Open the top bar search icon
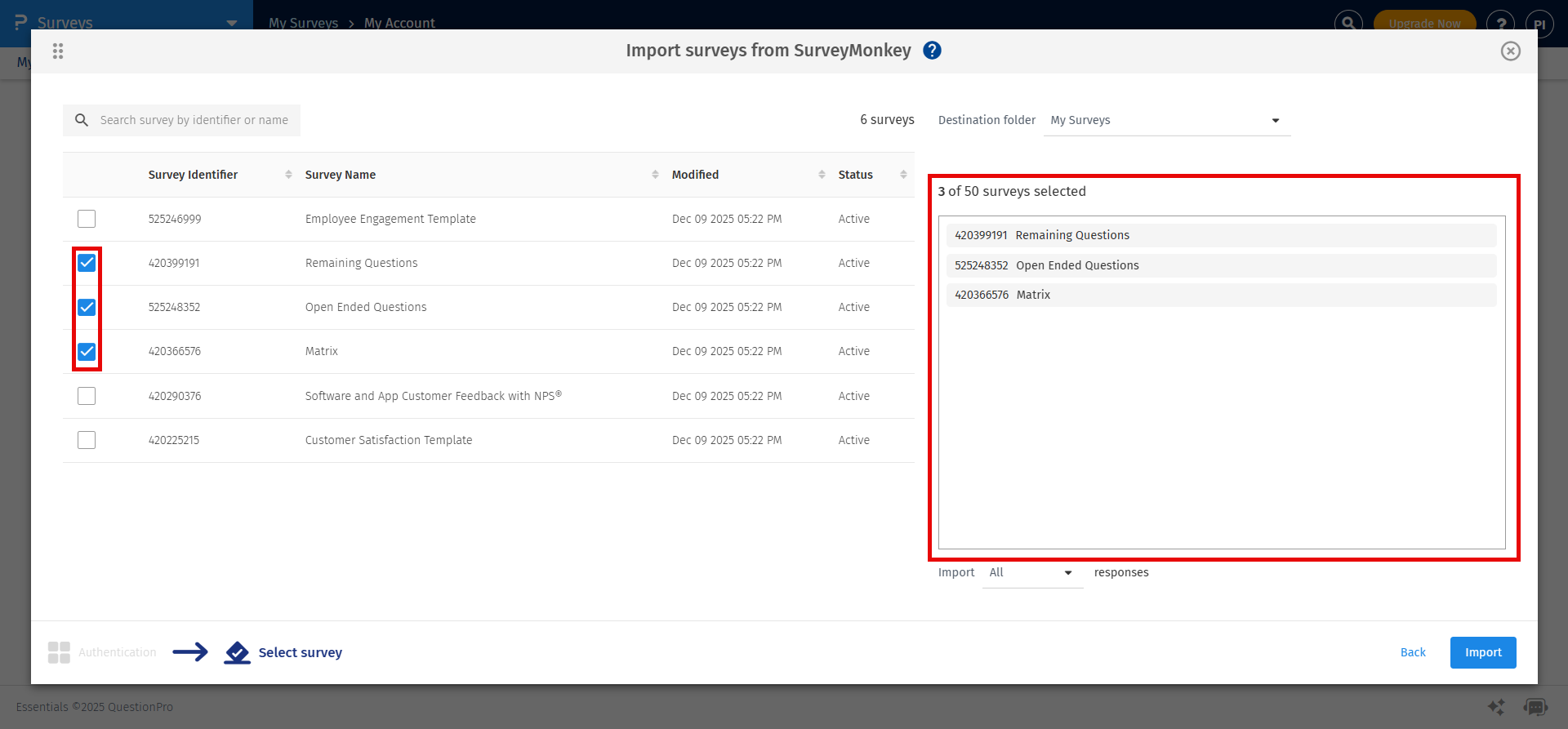Screen dimensions: 1568x729 click(1348, 24)
